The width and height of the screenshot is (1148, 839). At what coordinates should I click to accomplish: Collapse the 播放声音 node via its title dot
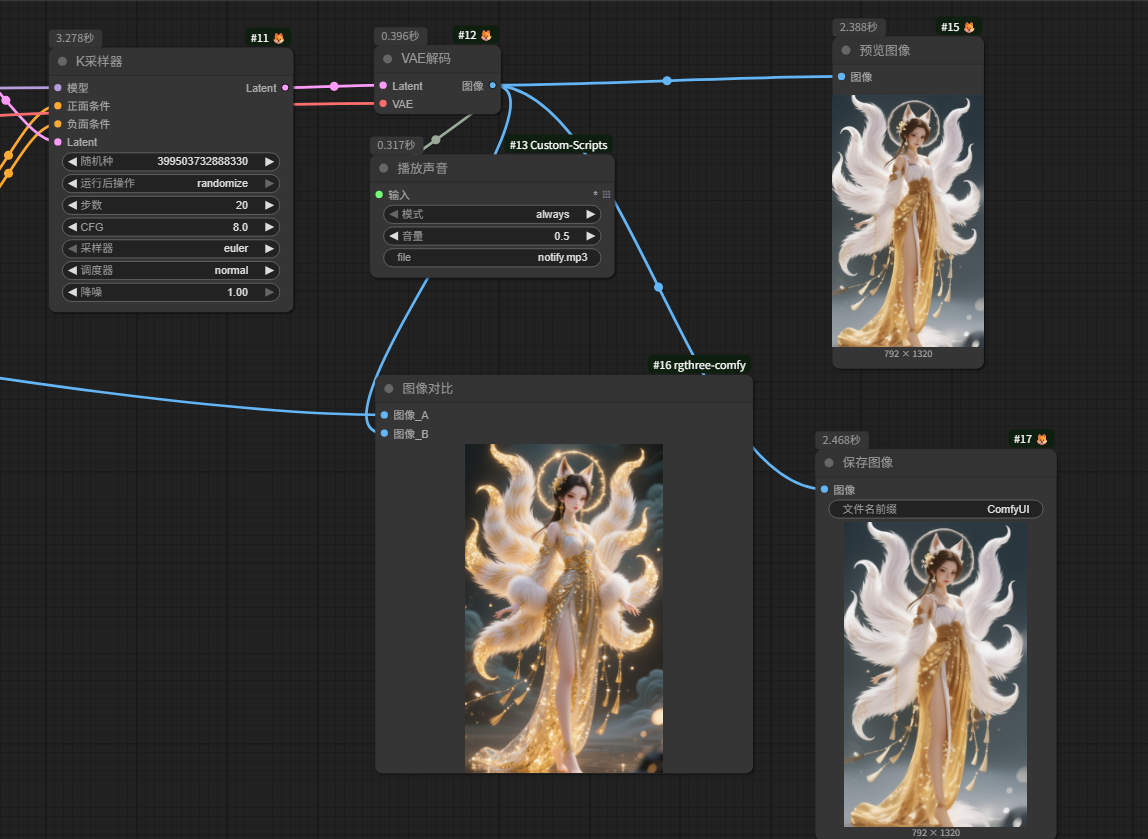tap(384, 168)
